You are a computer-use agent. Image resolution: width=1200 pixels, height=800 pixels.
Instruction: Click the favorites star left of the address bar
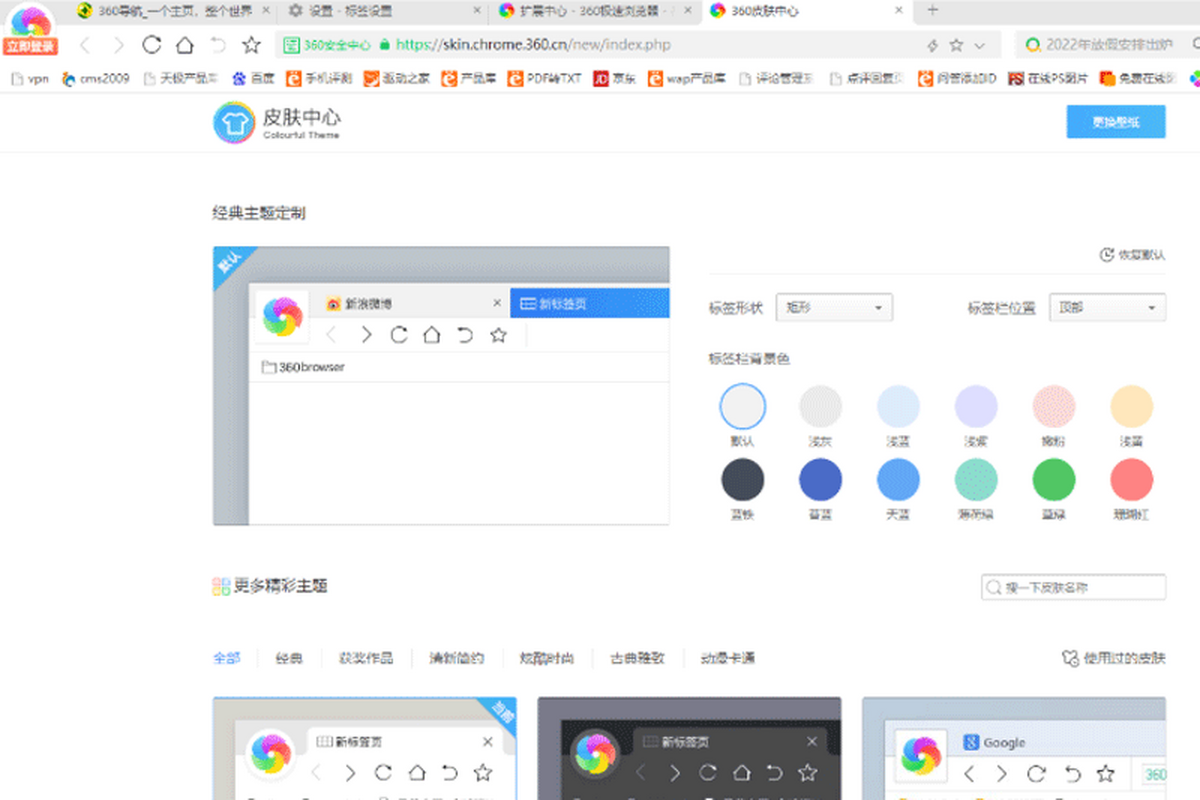point(252,45)
